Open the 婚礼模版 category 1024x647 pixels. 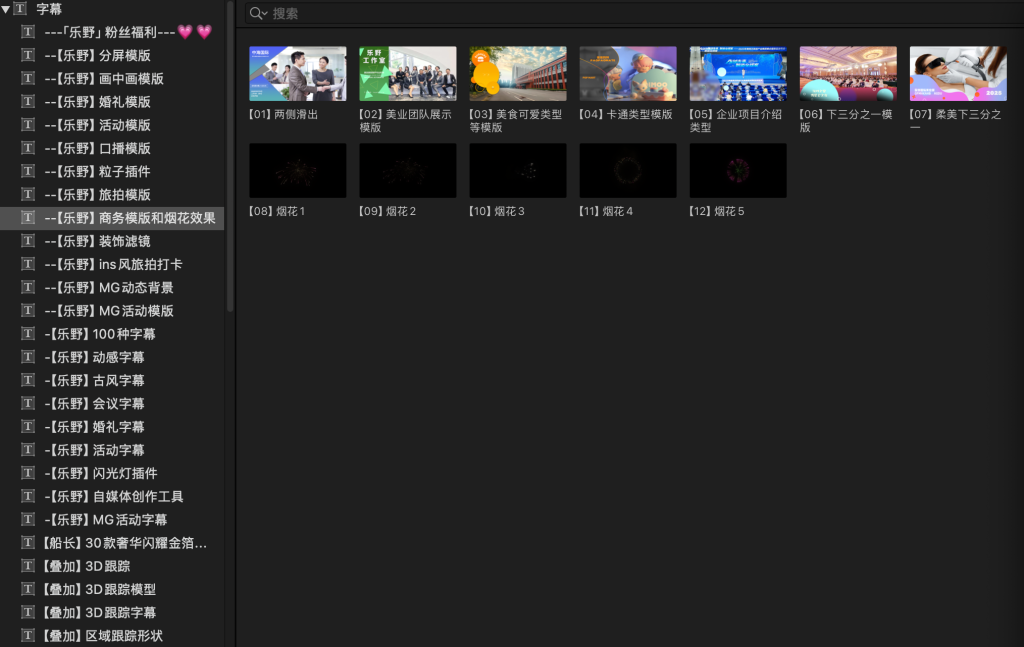point(112,102)
